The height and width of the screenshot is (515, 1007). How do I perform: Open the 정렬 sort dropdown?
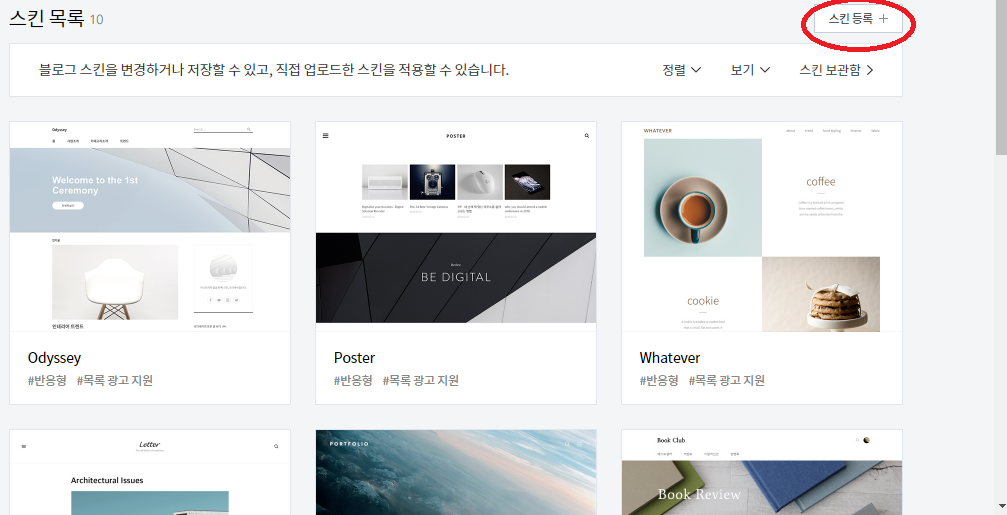point(681,70)
